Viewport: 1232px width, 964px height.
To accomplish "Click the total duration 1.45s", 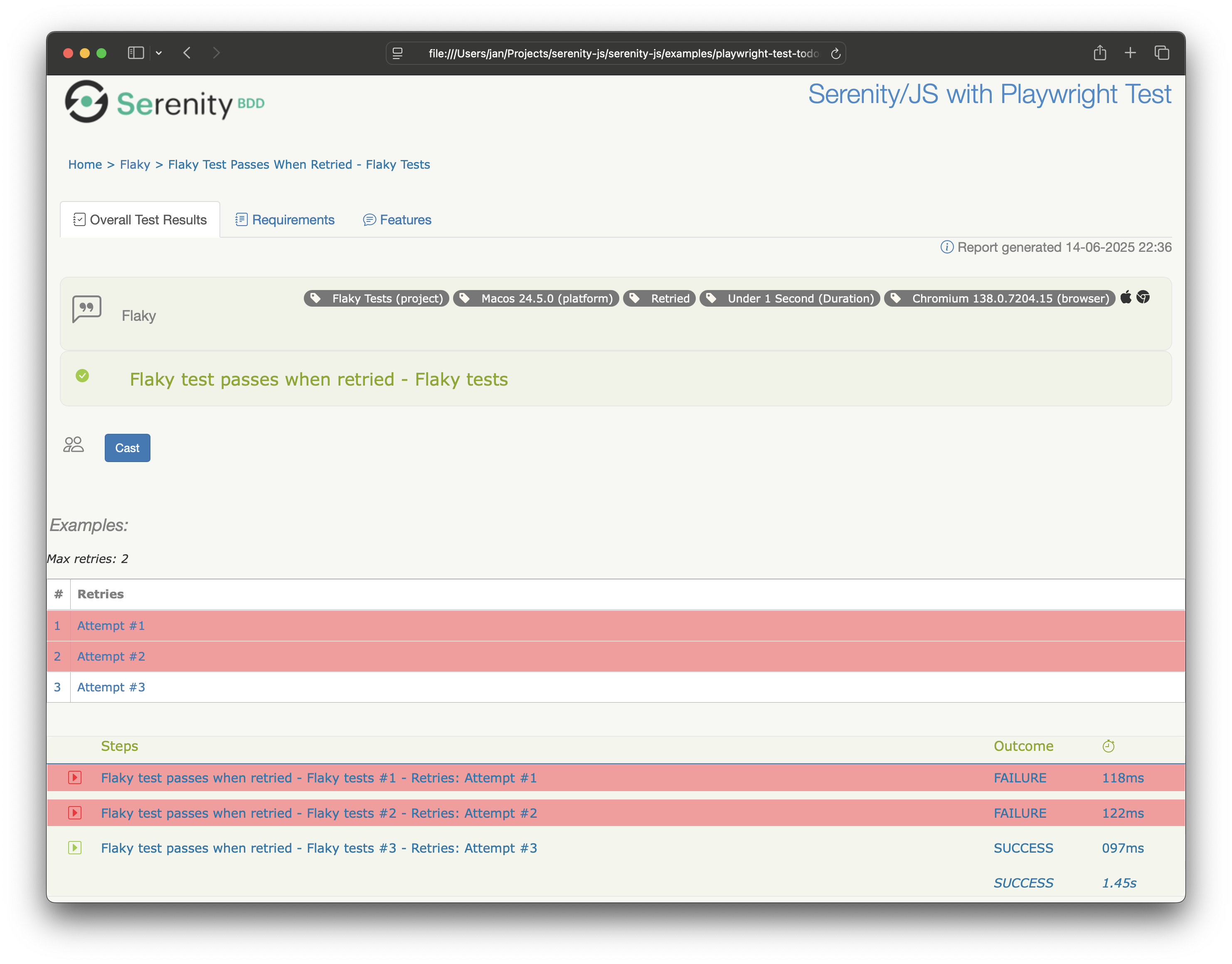I will [1119, 883].
